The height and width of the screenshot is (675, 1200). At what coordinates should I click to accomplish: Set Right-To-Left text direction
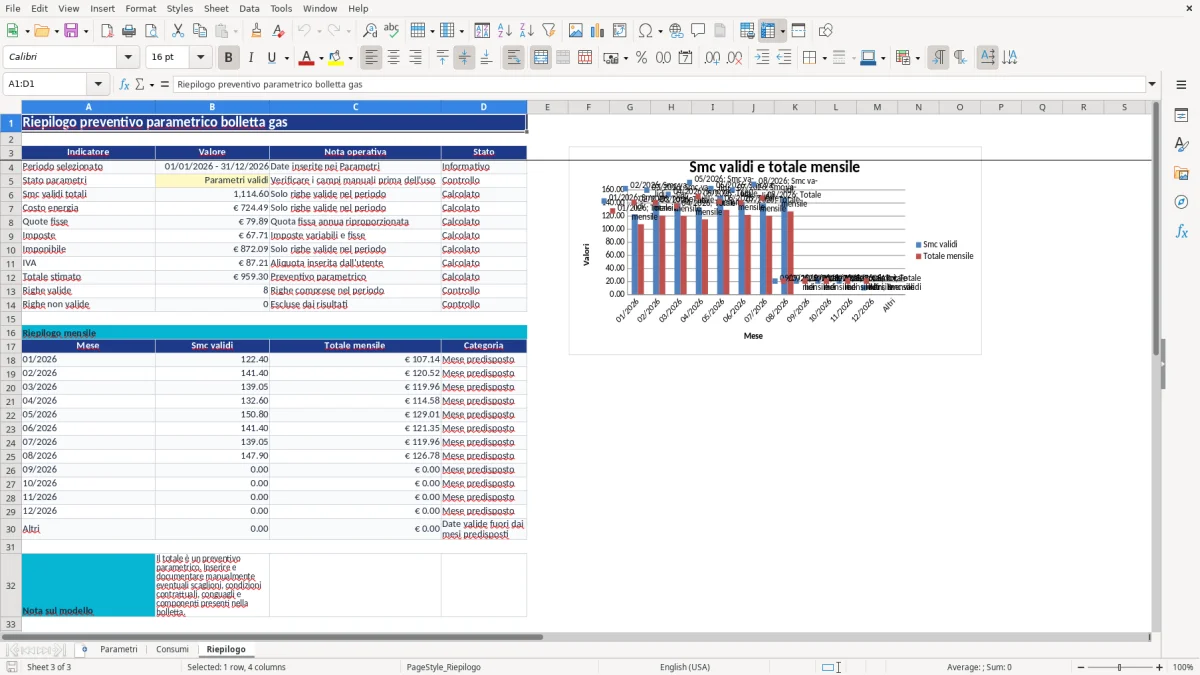[960, 58]
